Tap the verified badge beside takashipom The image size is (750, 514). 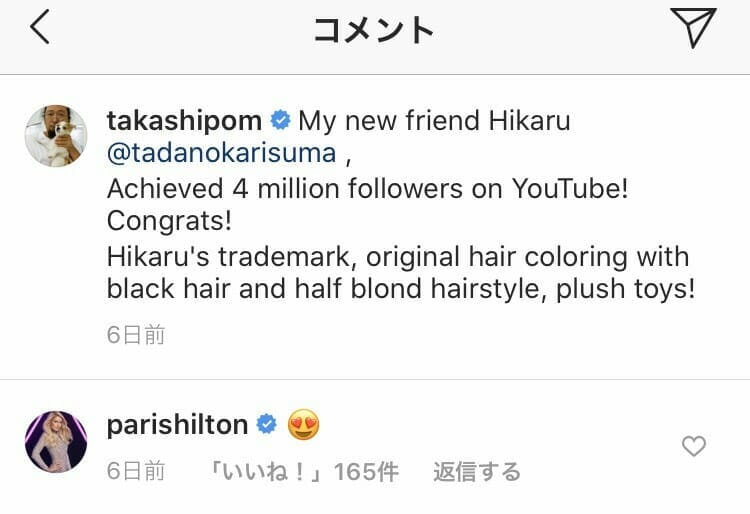click(280, 120)
